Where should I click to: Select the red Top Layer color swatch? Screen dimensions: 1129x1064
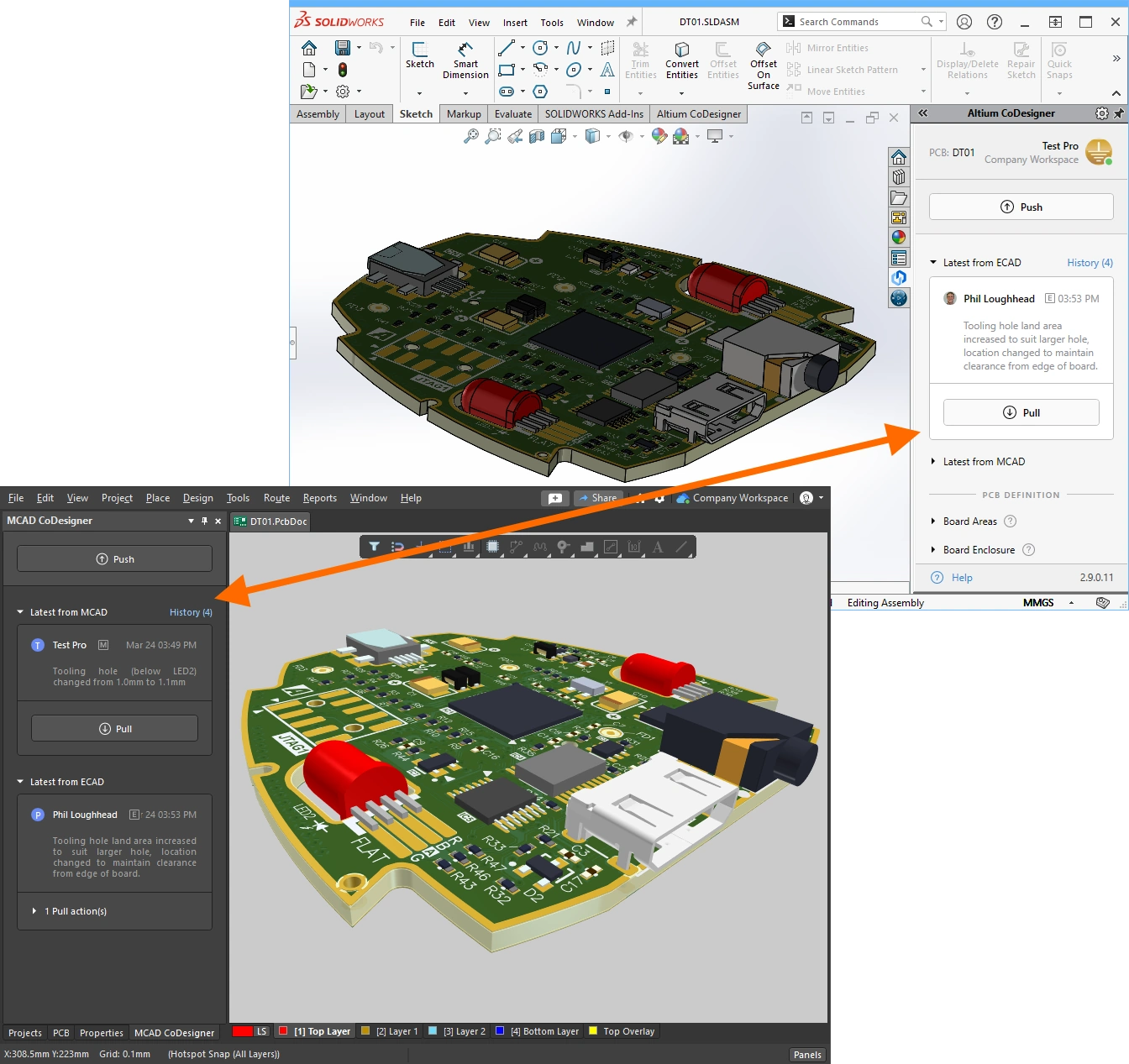pyautogui.click(x=283, y=1031)
